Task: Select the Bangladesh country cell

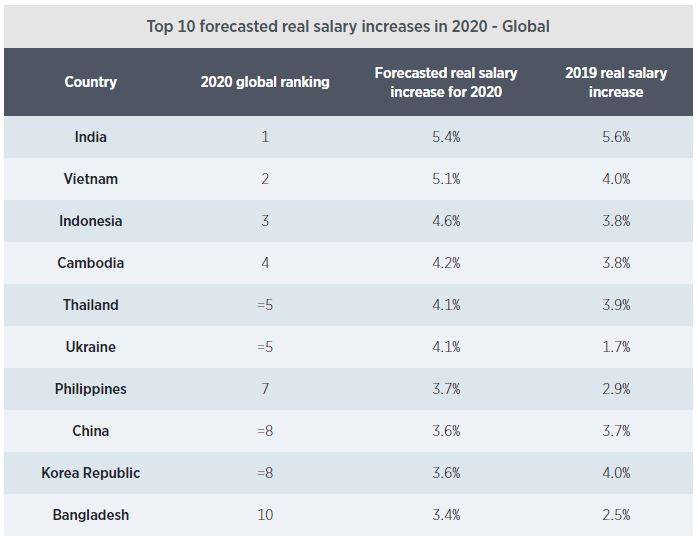Action: pyautogui.click(x=90, y=515)
